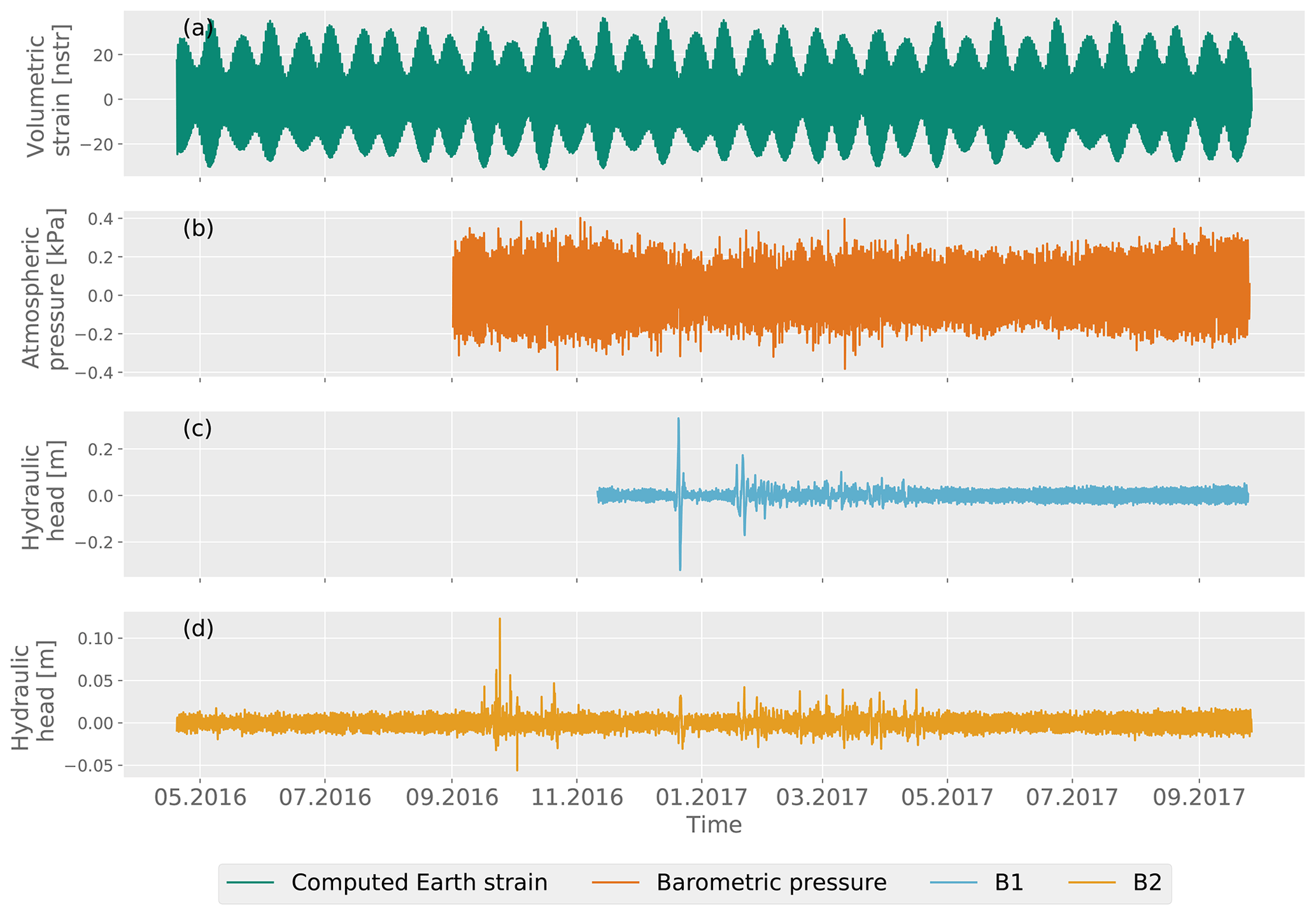Click the 09.2016 x-axis tick label
The width and height of the screenshot is (1316, 916).
[451, 798]
